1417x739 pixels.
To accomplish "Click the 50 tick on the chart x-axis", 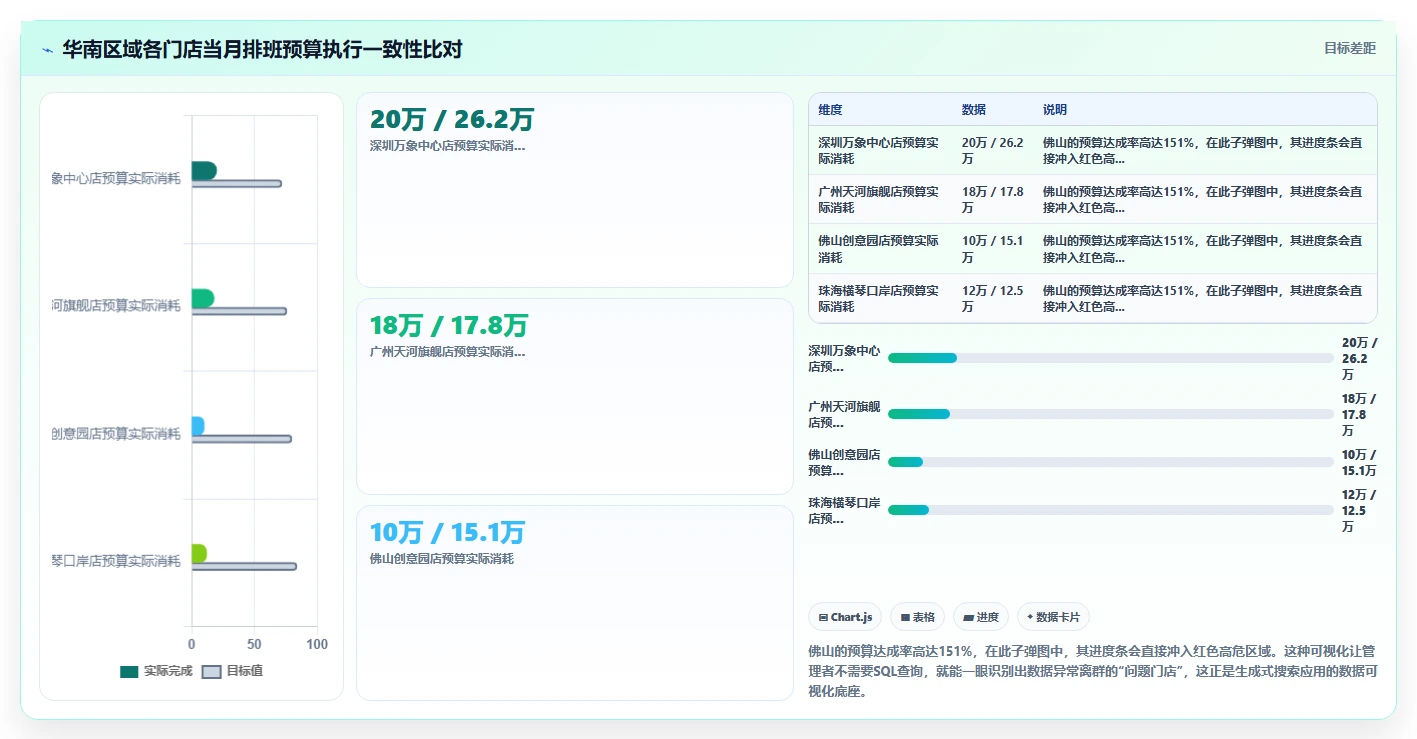I will pyautogui.click(x=254, y=644).
